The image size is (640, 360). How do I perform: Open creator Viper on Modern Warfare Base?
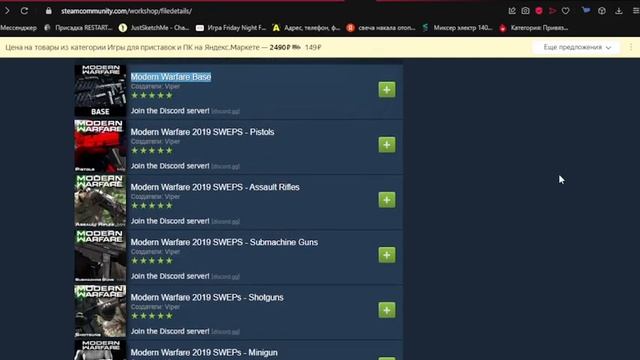click(x=172, y=87)
